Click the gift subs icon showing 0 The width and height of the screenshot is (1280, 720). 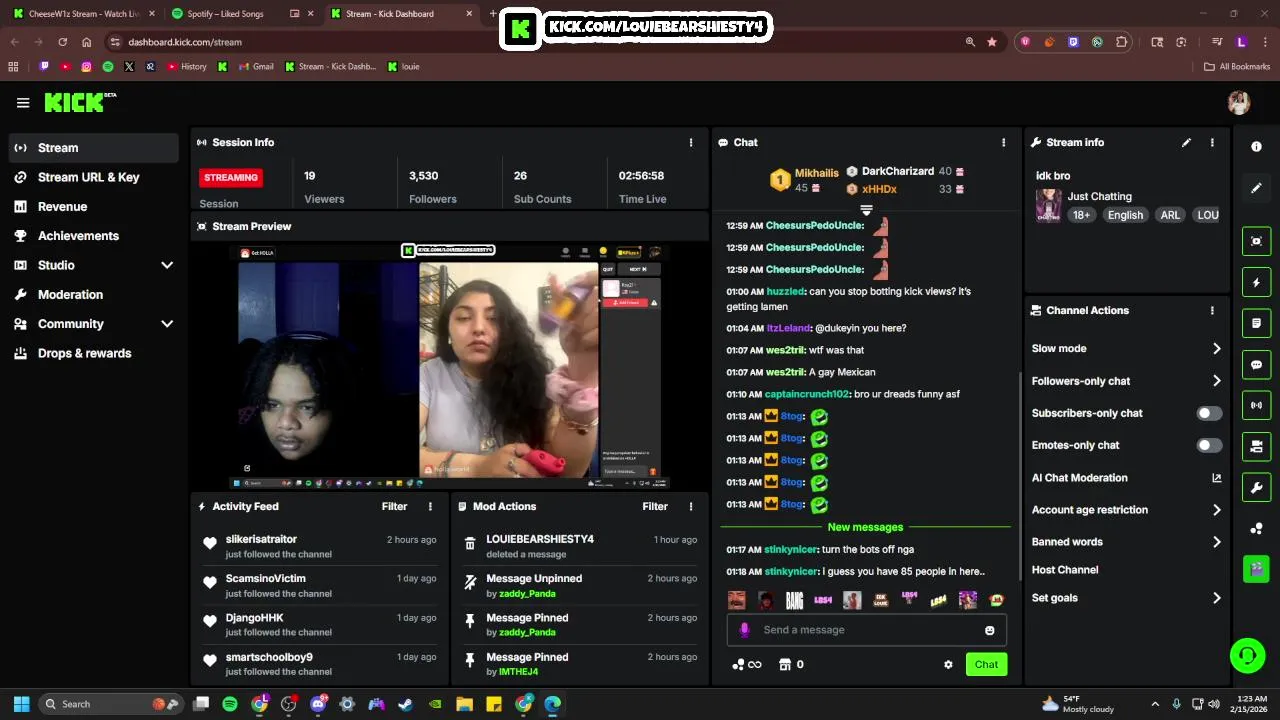pyautogui.click(x=791, y=664)
